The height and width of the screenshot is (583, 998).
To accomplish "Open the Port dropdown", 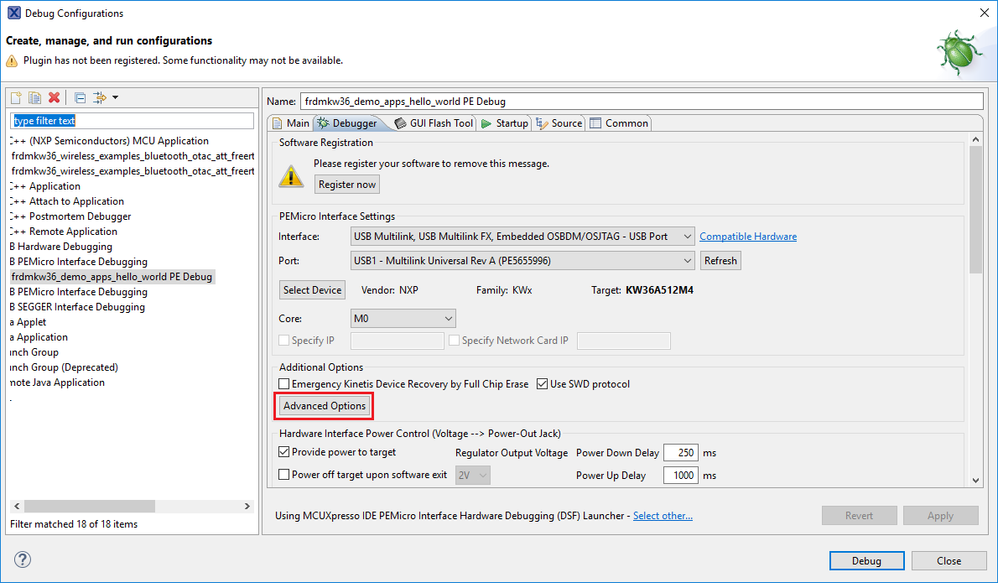I will [x=522, y=260].
